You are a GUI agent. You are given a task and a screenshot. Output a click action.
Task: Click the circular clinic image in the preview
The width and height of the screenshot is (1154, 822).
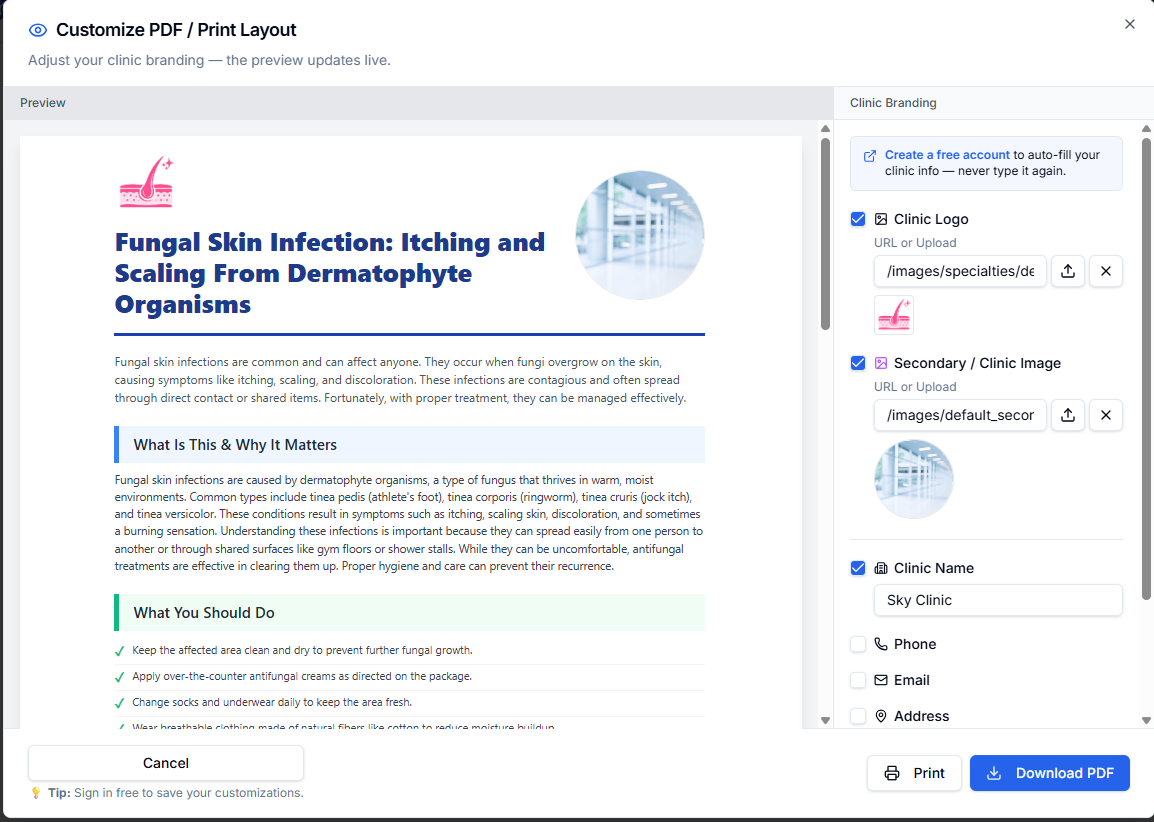(x=640, y=235)
